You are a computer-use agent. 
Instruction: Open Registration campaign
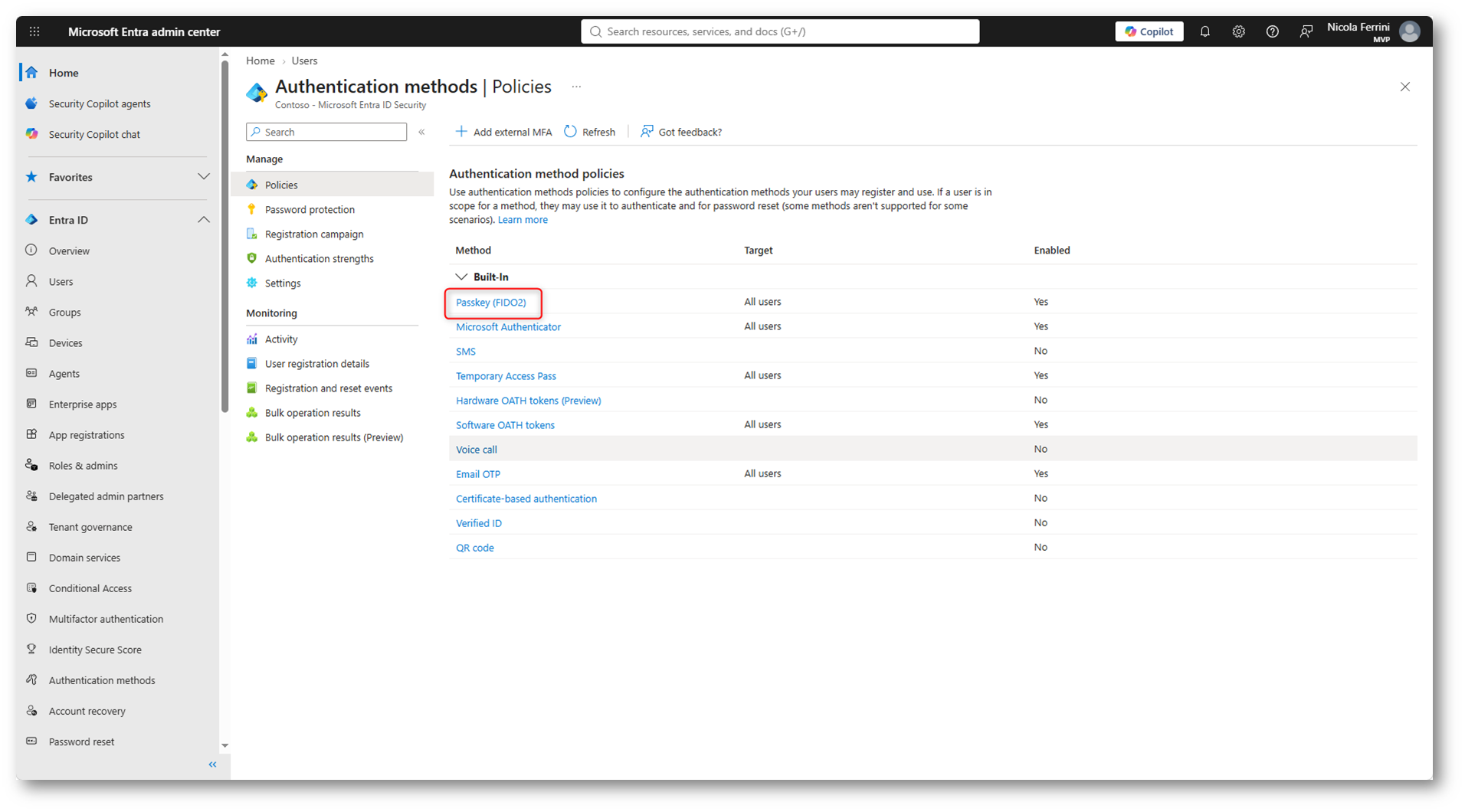click(x=314, y=234)
